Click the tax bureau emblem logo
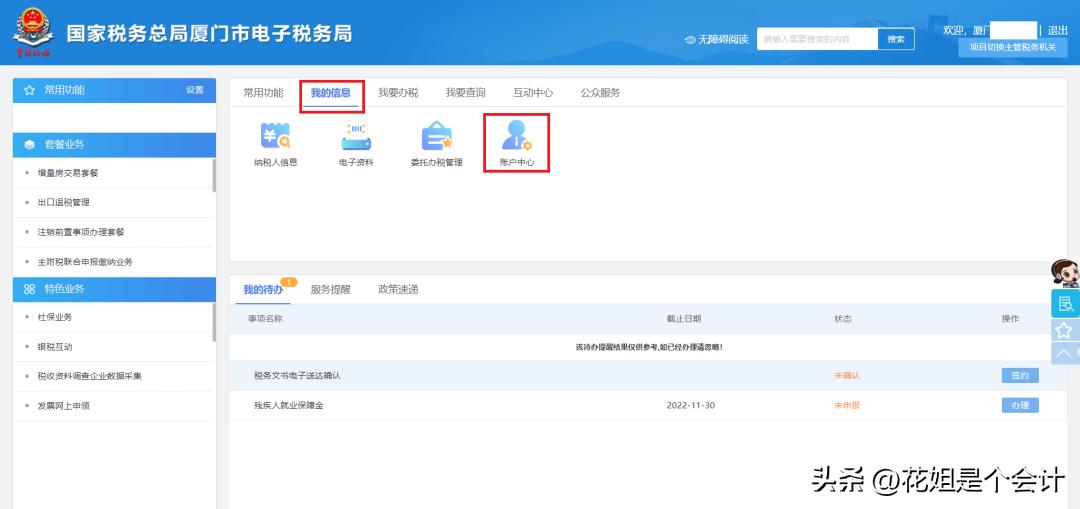Viewport: 1080px width, 509px height. pos(34,32)
